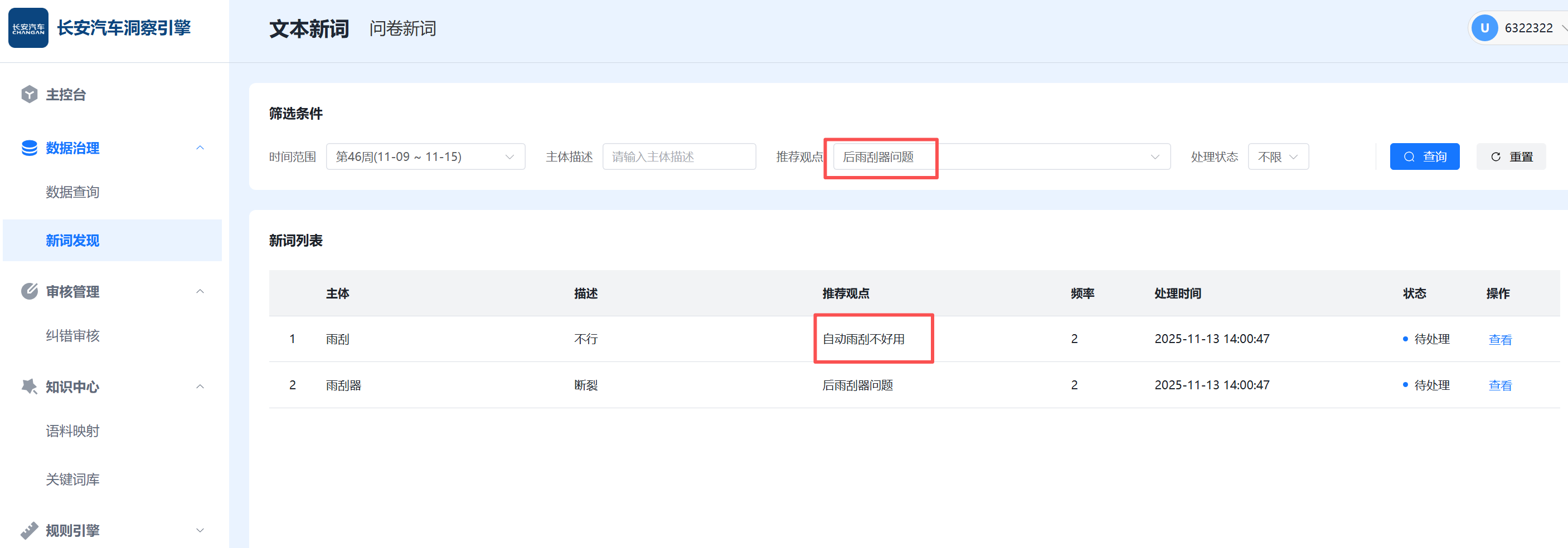The image size is (1568, 548).
Task: Select the 文本新词 tab
Action: point(309,28)
